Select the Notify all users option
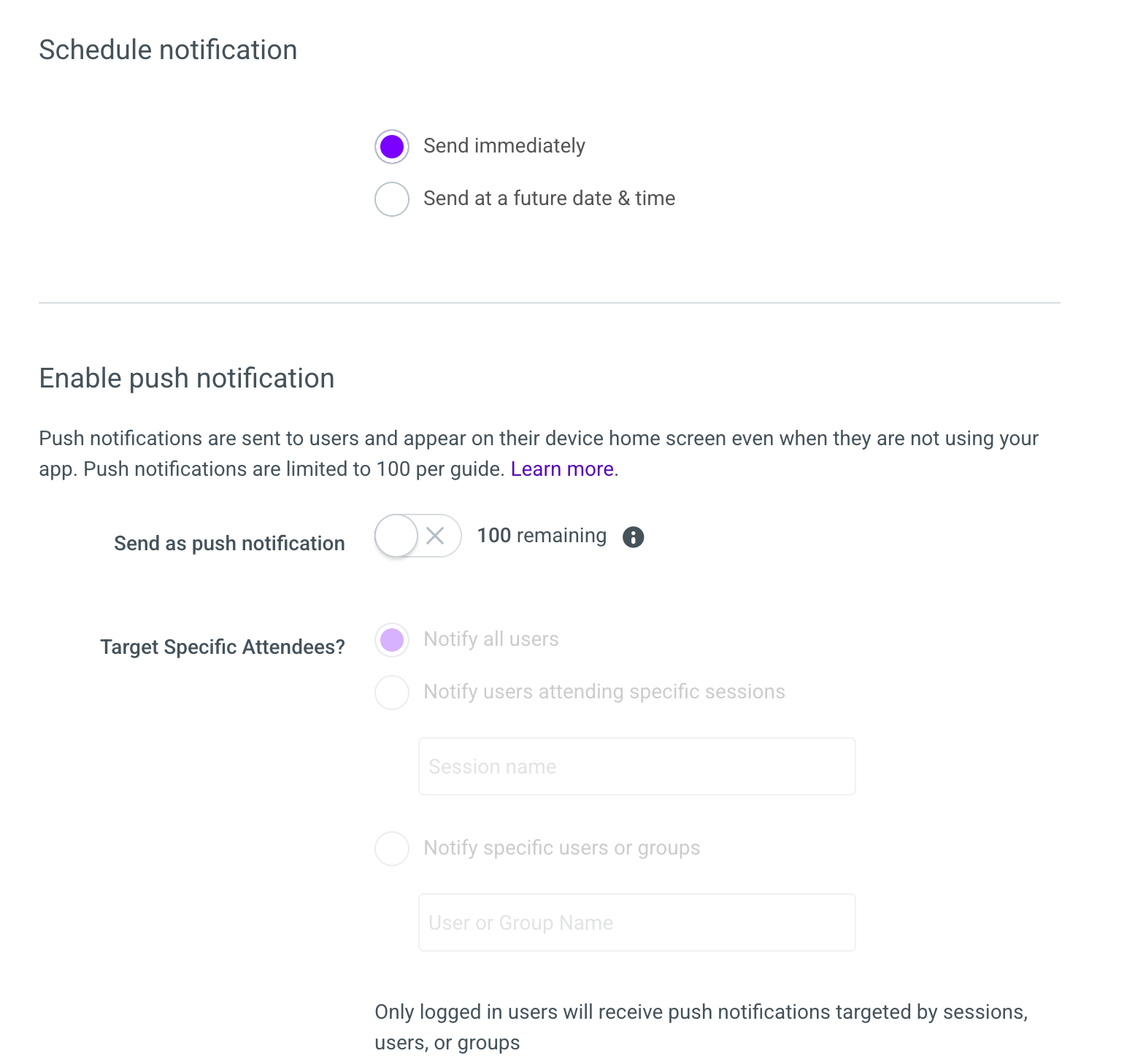Screen dimensions: 1127x1064 (x=392, y=640)
